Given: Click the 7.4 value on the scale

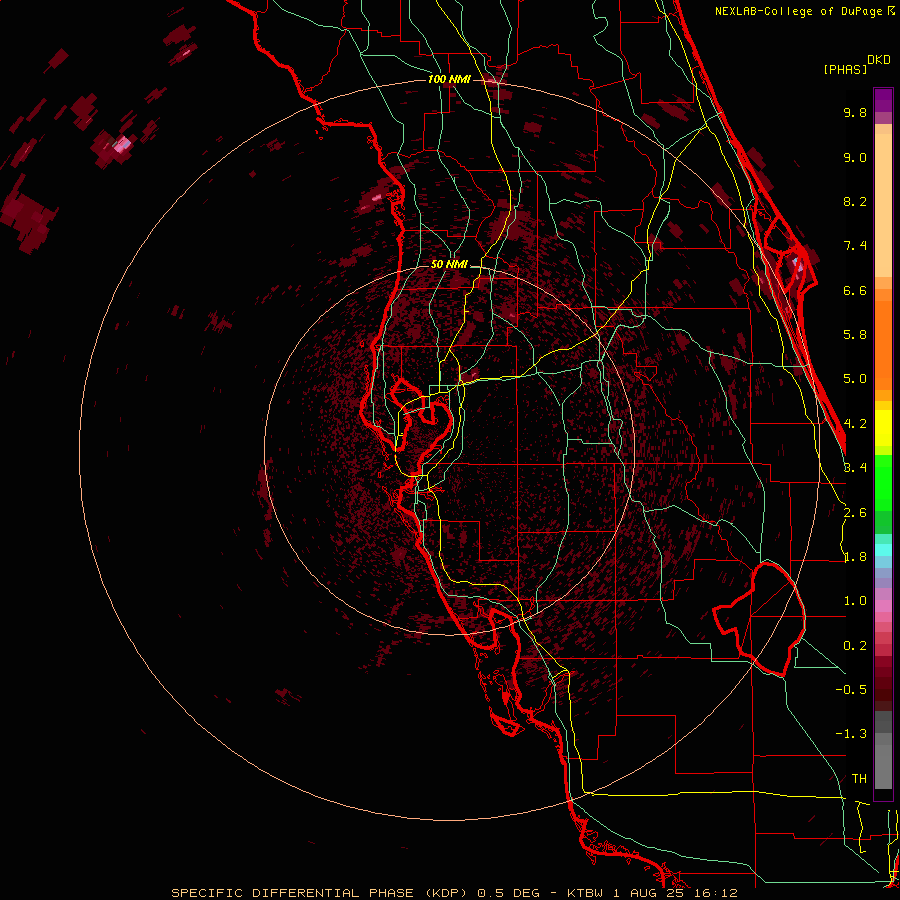Looking at the screenshot, I should coord(855,246).
